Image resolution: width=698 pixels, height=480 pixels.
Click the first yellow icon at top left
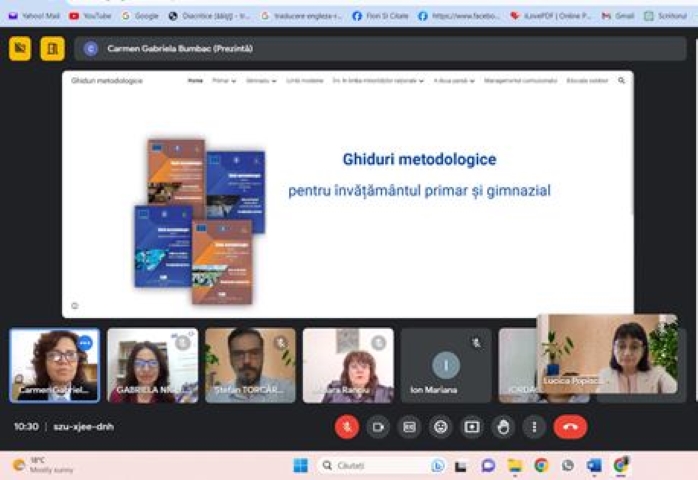[20, 48]
